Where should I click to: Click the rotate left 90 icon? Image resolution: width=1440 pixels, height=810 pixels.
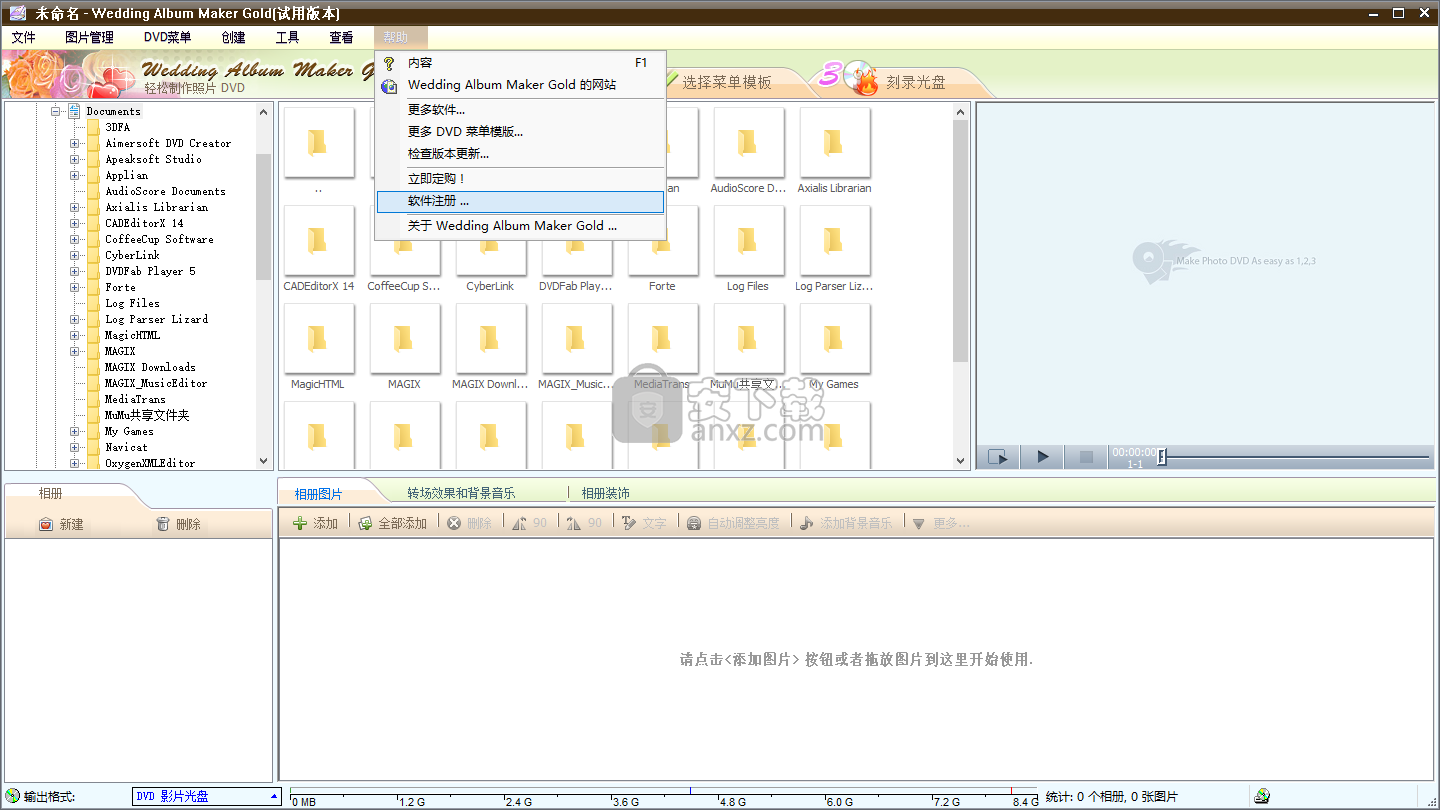click(x=520, y=523)
